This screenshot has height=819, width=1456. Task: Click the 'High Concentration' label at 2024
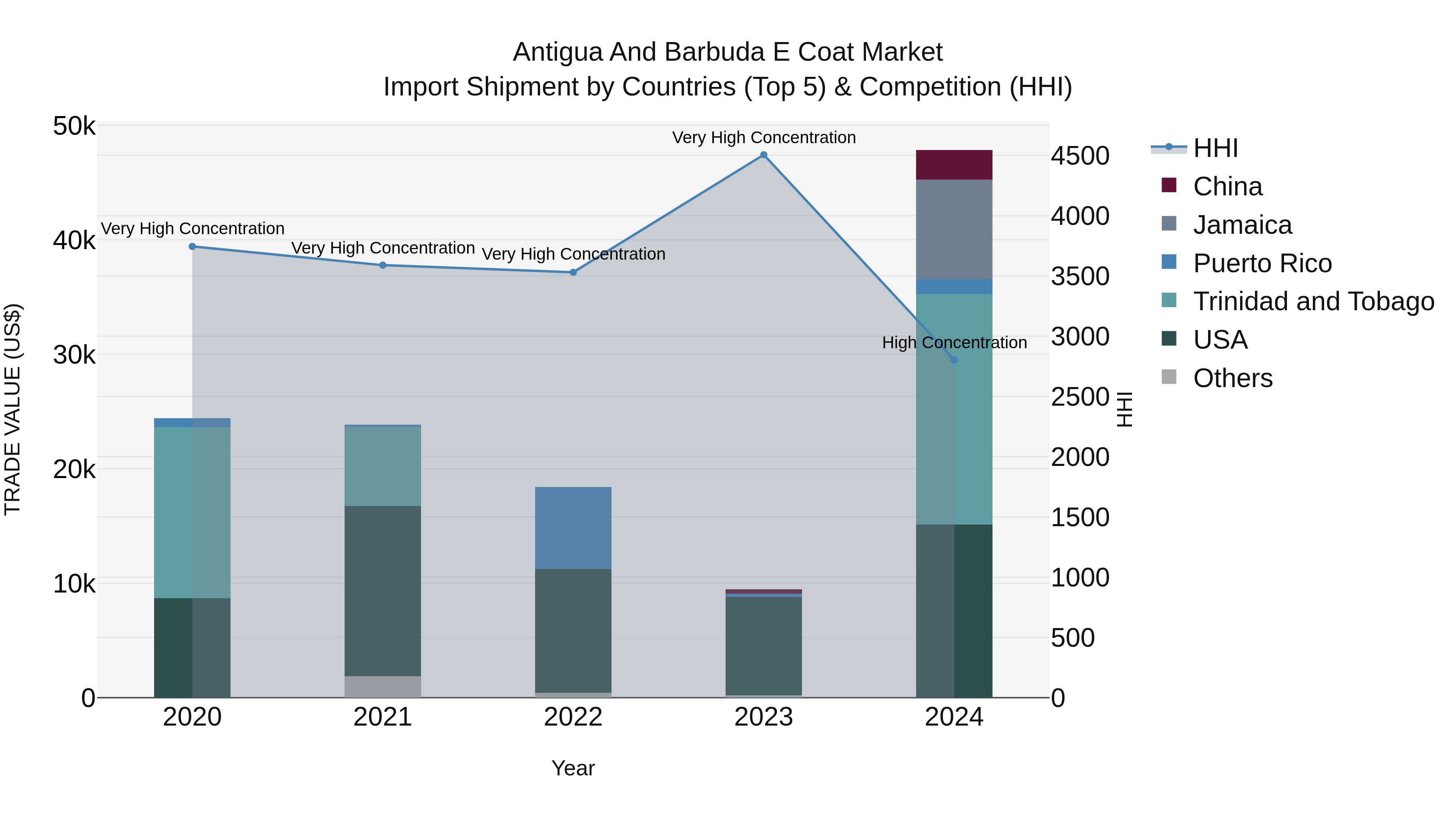click(954, 343)
